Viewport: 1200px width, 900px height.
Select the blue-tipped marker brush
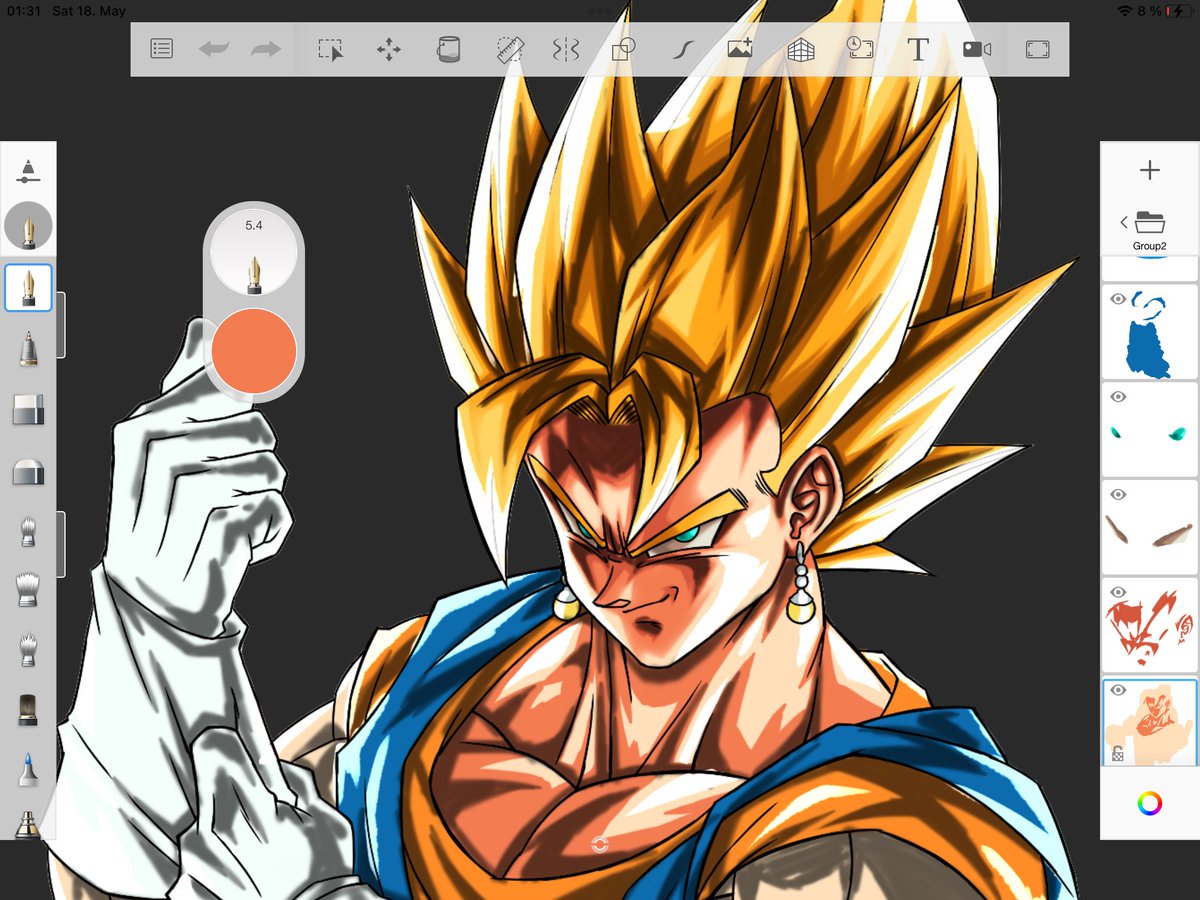pos(29,768)
